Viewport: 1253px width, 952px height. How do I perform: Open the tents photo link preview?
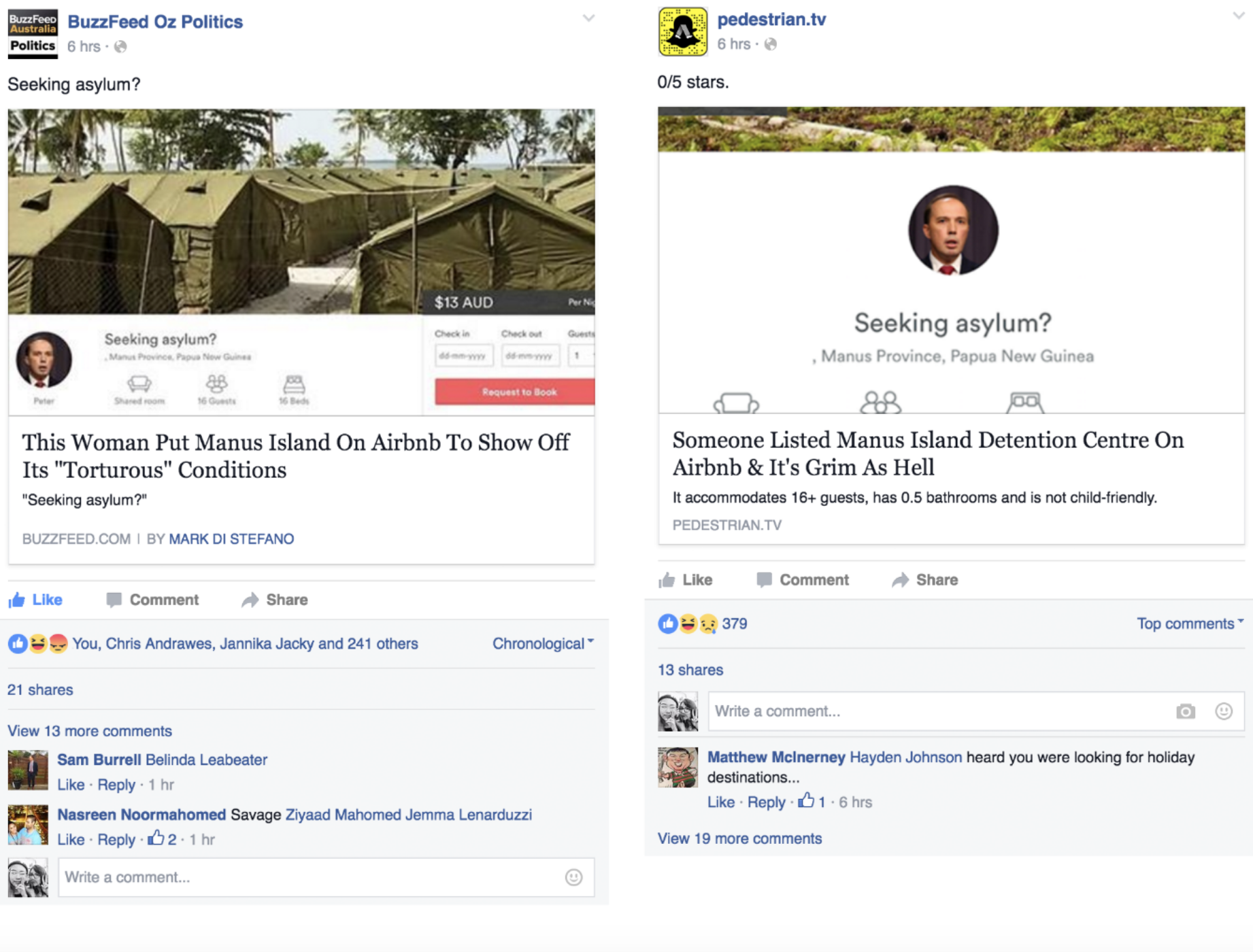301,262
